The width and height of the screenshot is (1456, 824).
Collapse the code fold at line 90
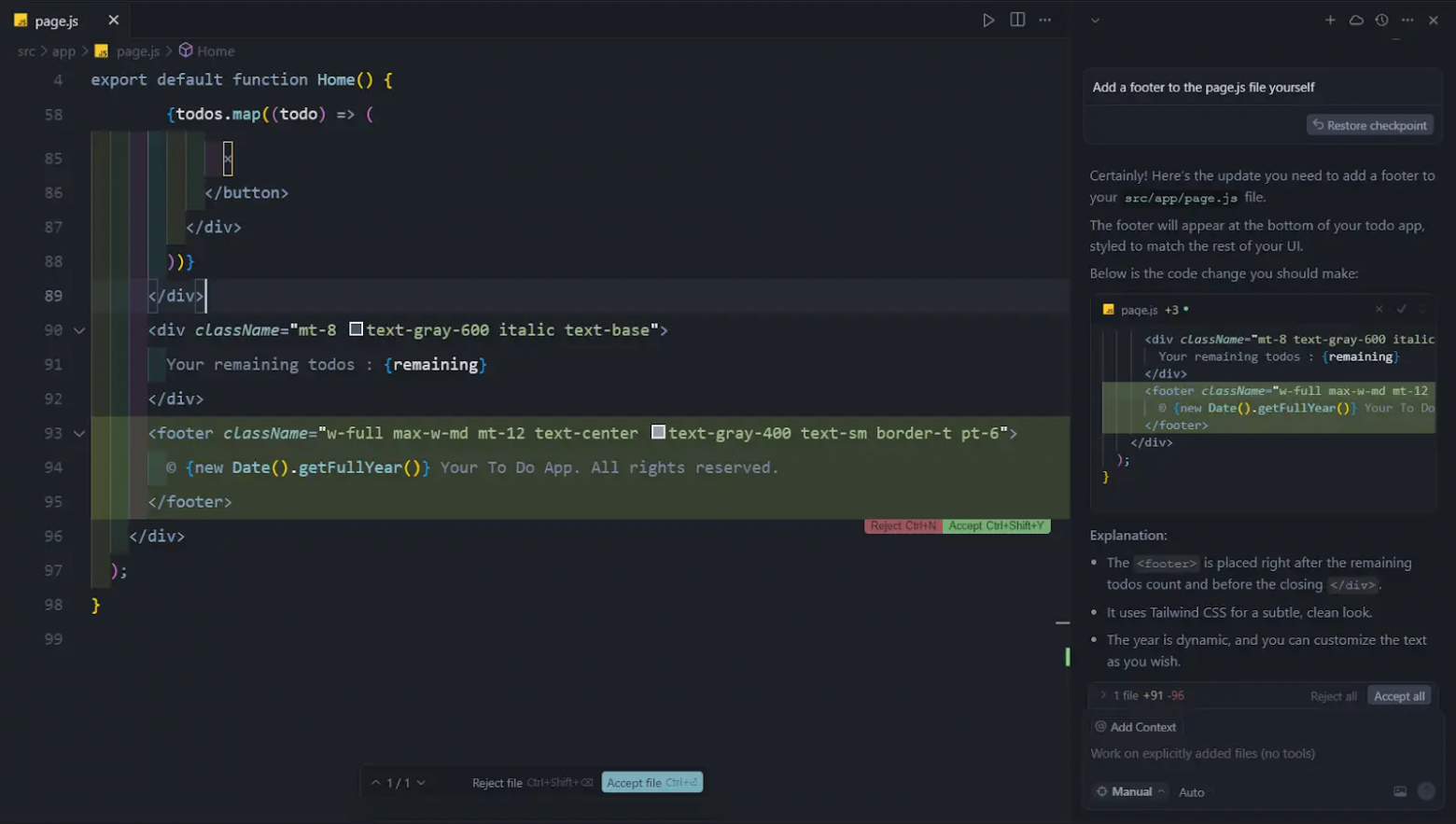[x=79, y=330]
